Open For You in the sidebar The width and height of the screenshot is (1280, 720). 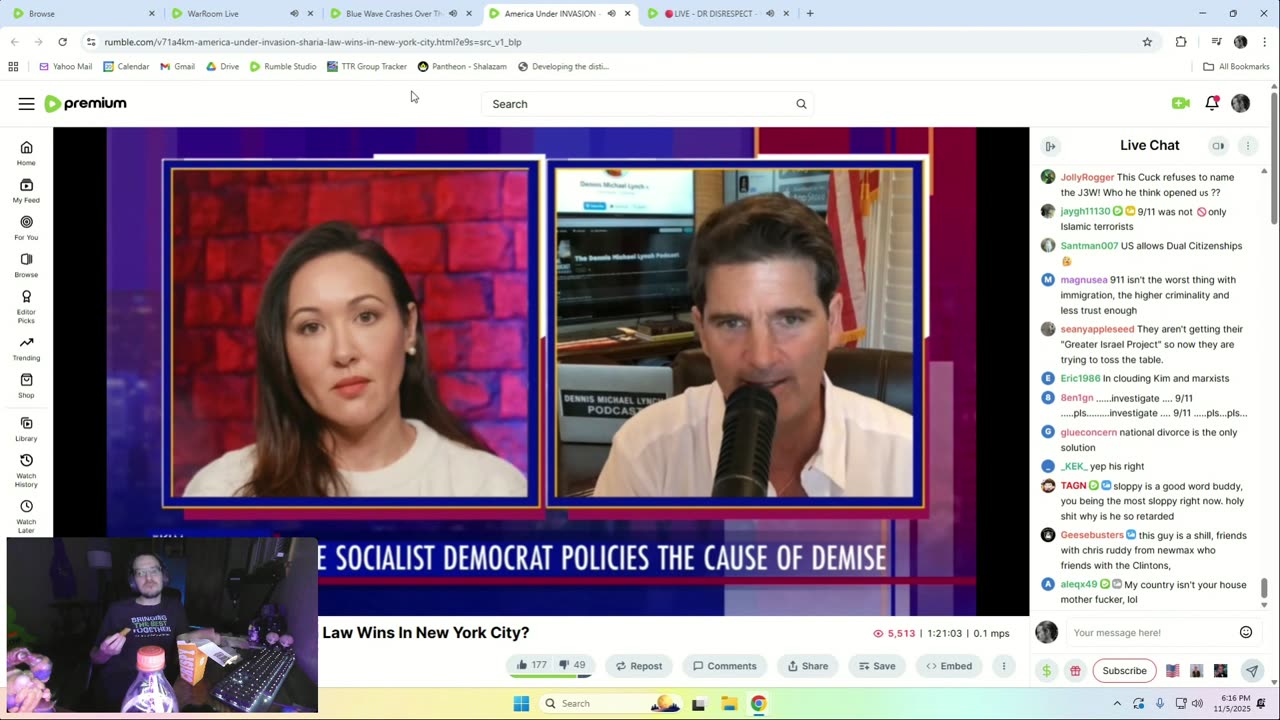click(26, 228)
